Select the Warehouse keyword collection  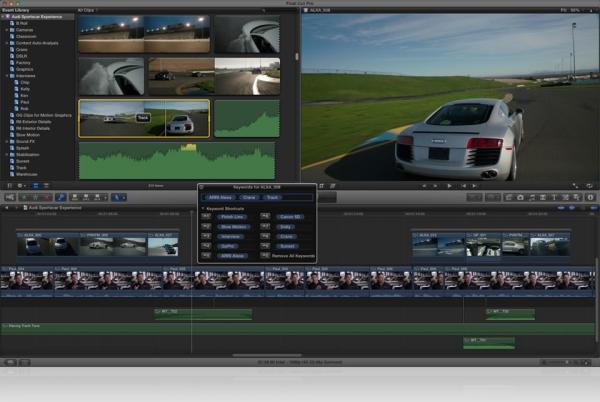pos(26,174)
